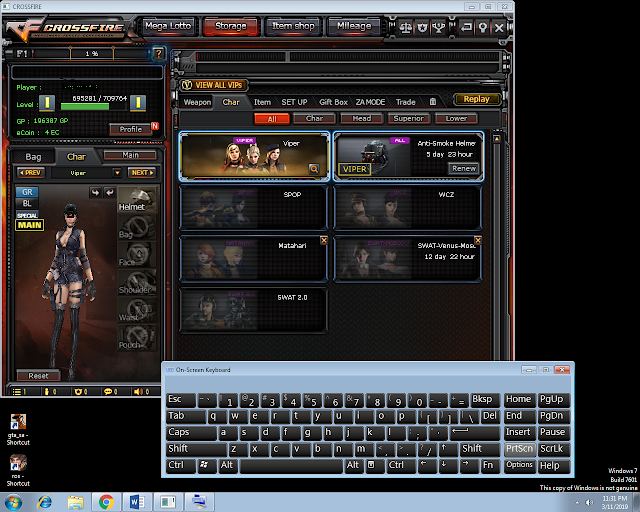Viewport: 640px width, 512px height.
Task: Click the Replay button
Action: pos(476,99)
